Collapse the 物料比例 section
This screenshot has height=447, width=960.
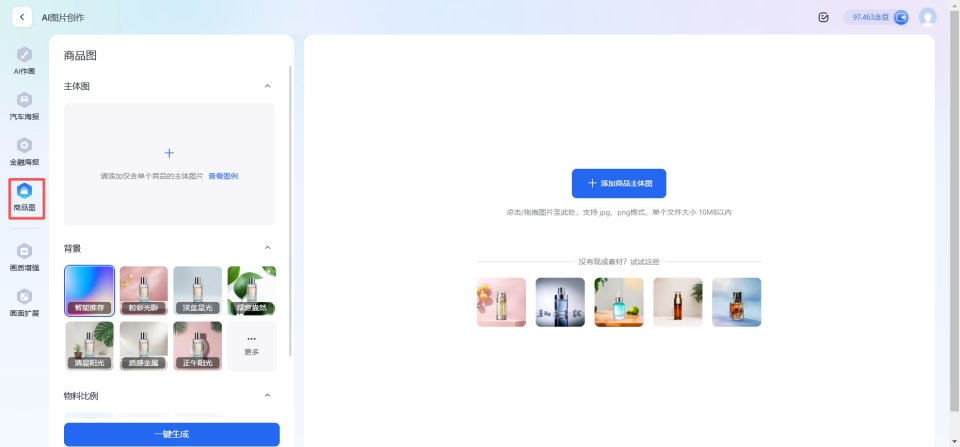[x=267, y=396]
